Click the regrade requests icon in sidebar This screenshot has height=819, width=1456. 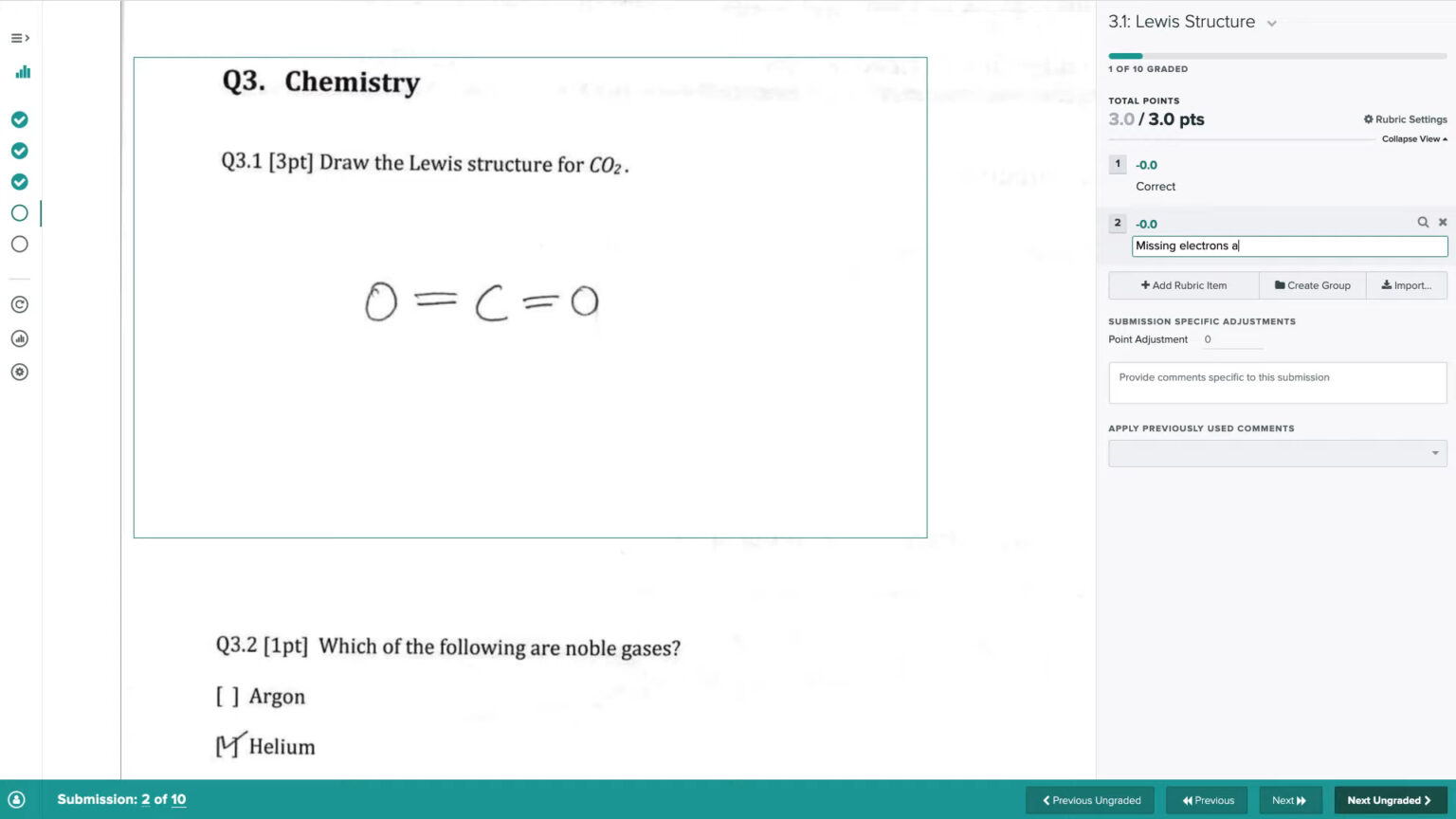tap(19, 304)
